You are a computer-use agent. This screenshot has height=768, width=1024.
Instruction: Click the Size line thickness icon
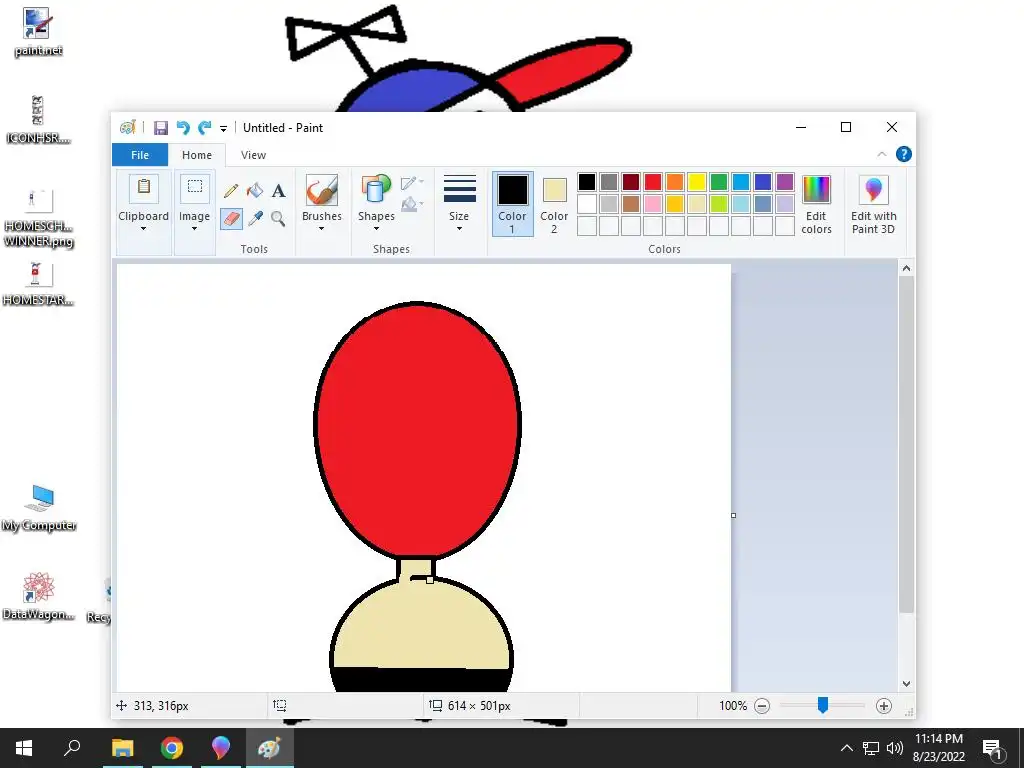460,189
